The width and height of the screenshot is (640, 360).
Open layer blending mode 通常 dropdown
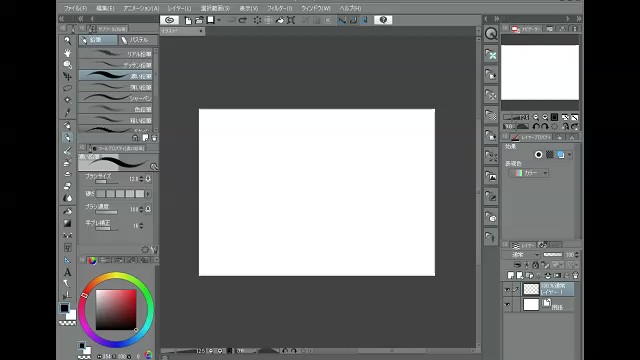521,255
